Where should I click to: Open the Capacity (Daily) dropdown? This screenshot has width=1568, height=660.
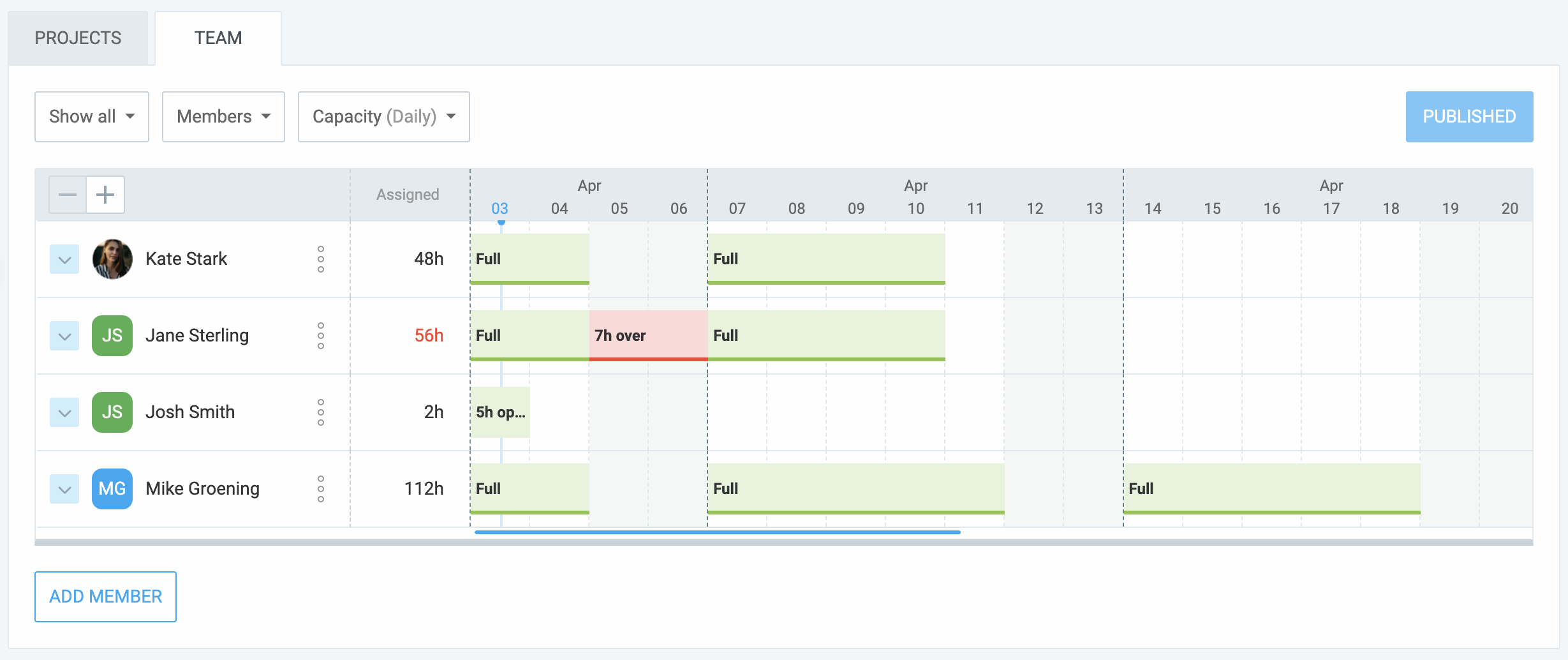[383, 116]
